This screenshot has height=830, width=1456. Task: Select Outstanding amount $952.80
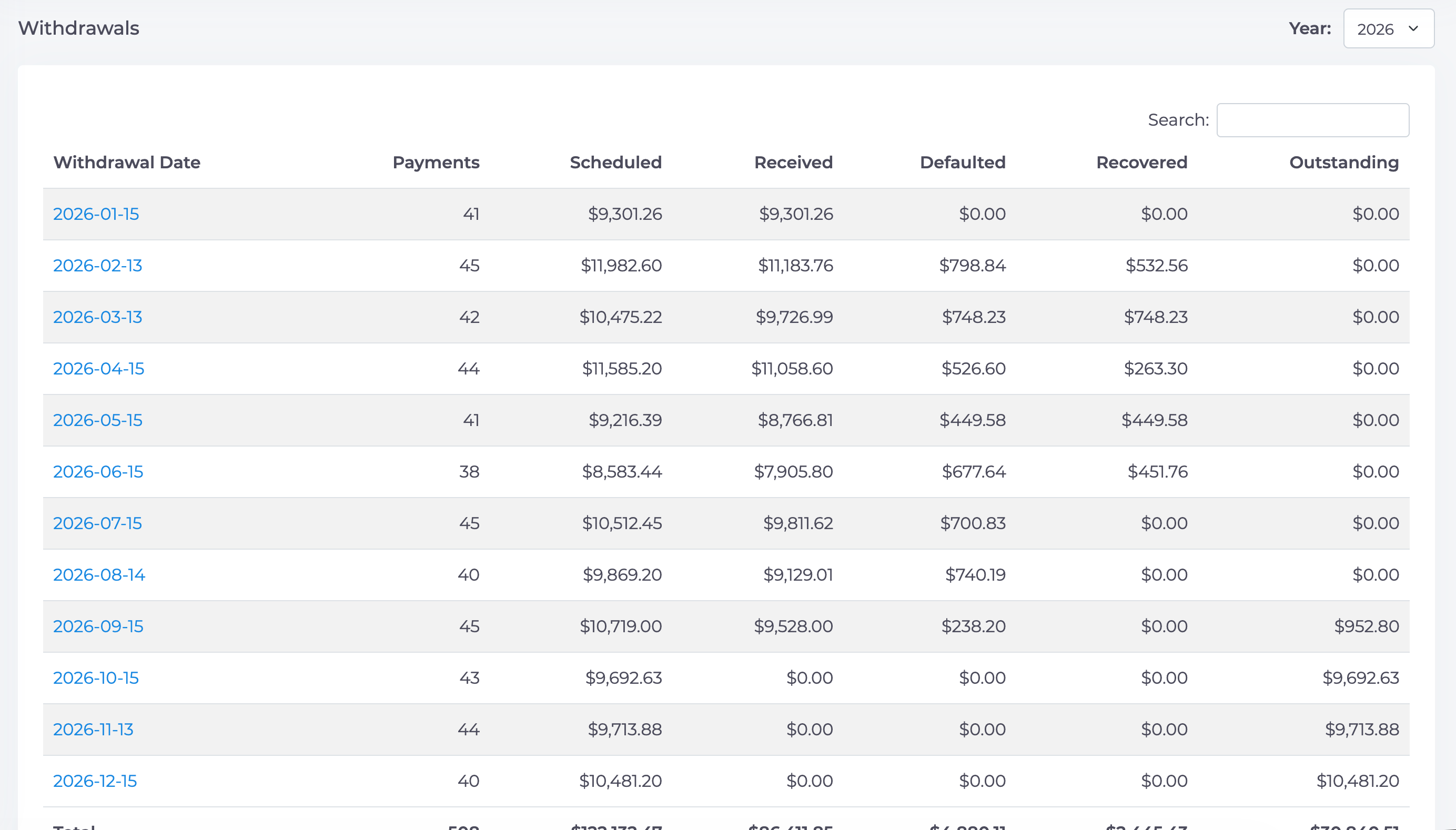pyautogui.click(x=1367, y=626)
